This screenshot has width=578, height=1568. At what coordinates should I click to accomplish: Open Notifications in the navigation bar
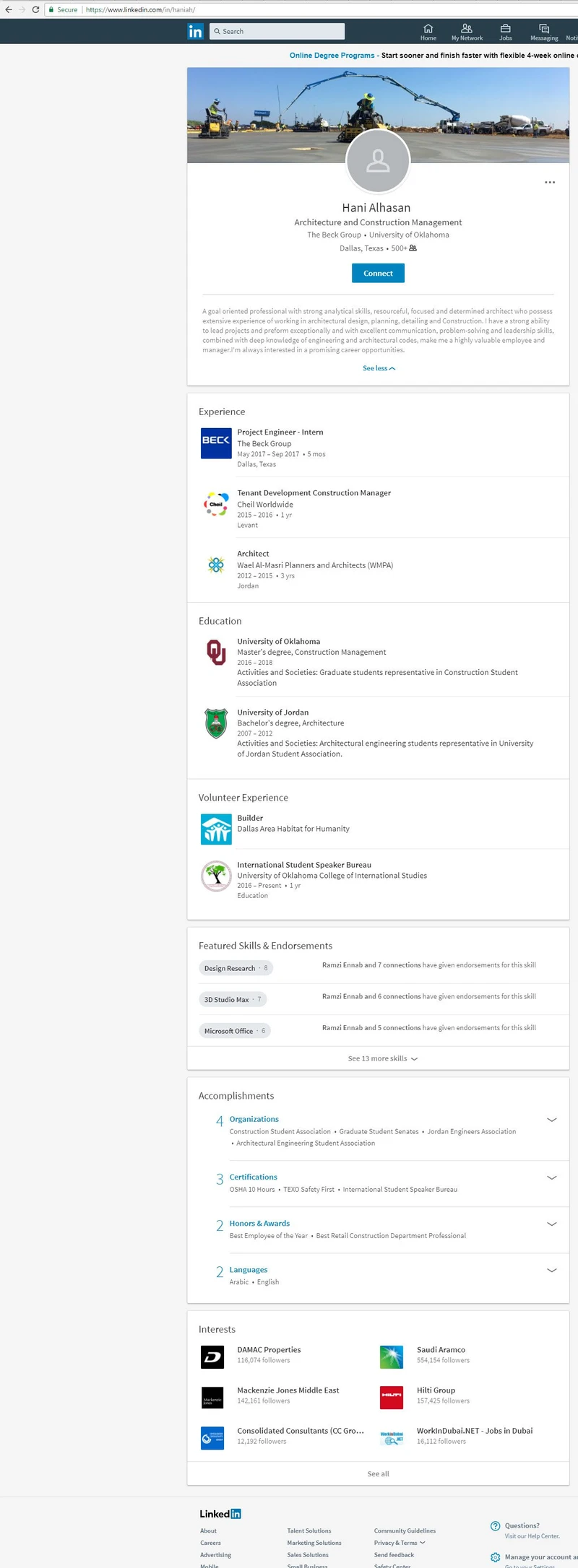(x=573, y=31)
